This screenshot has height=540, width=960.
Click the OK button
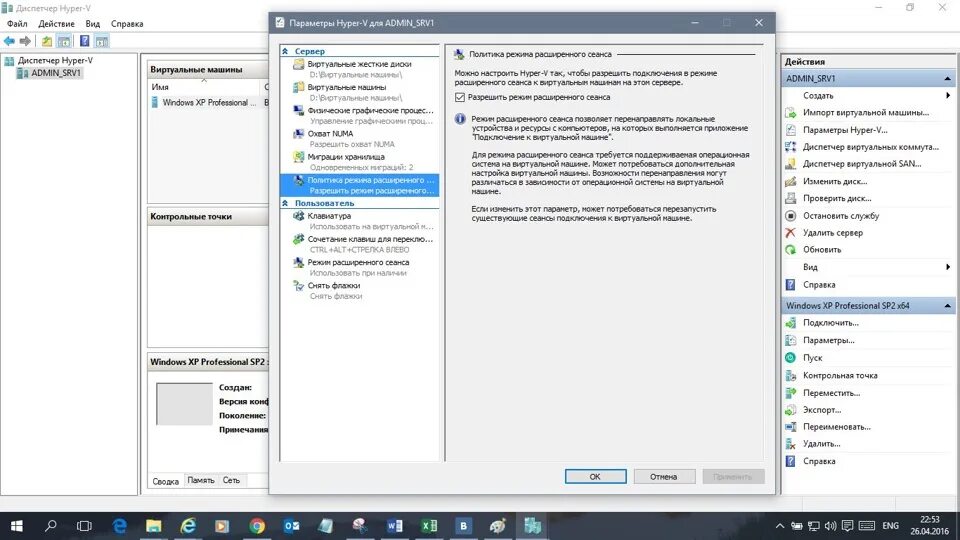click(x=595, y=476)
